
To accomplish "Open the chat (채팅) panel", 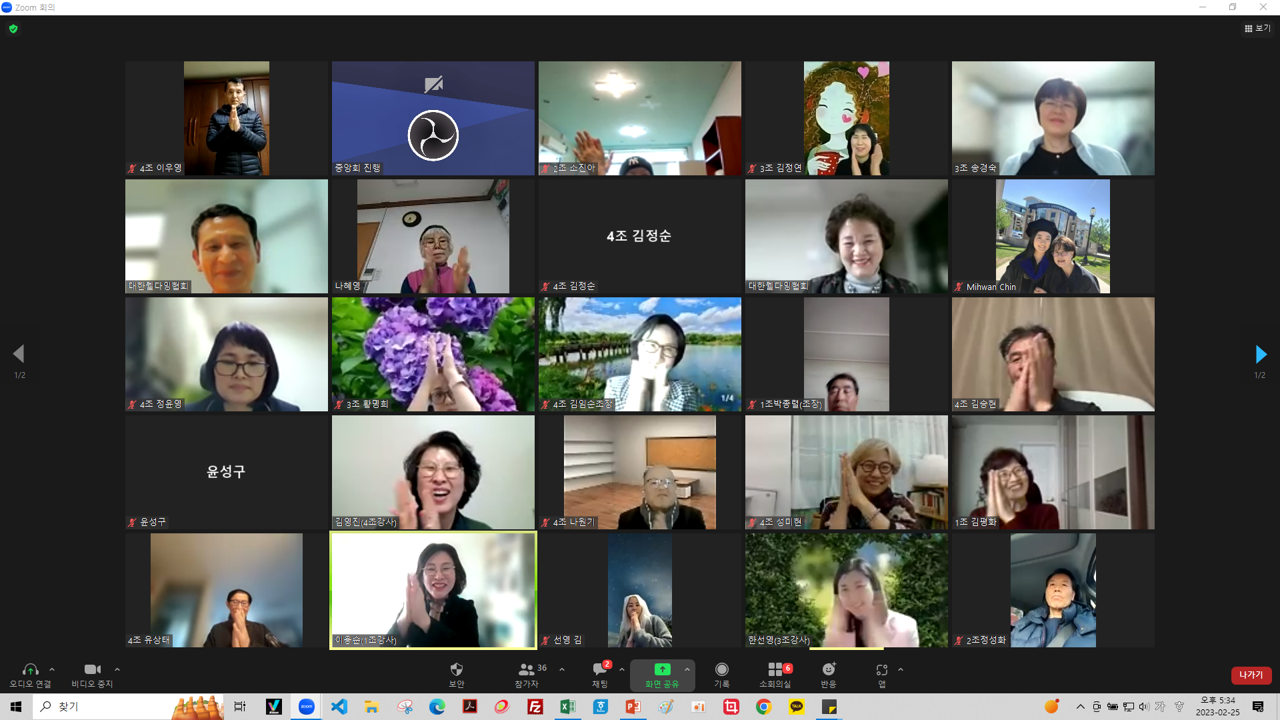I will point(600,670).
